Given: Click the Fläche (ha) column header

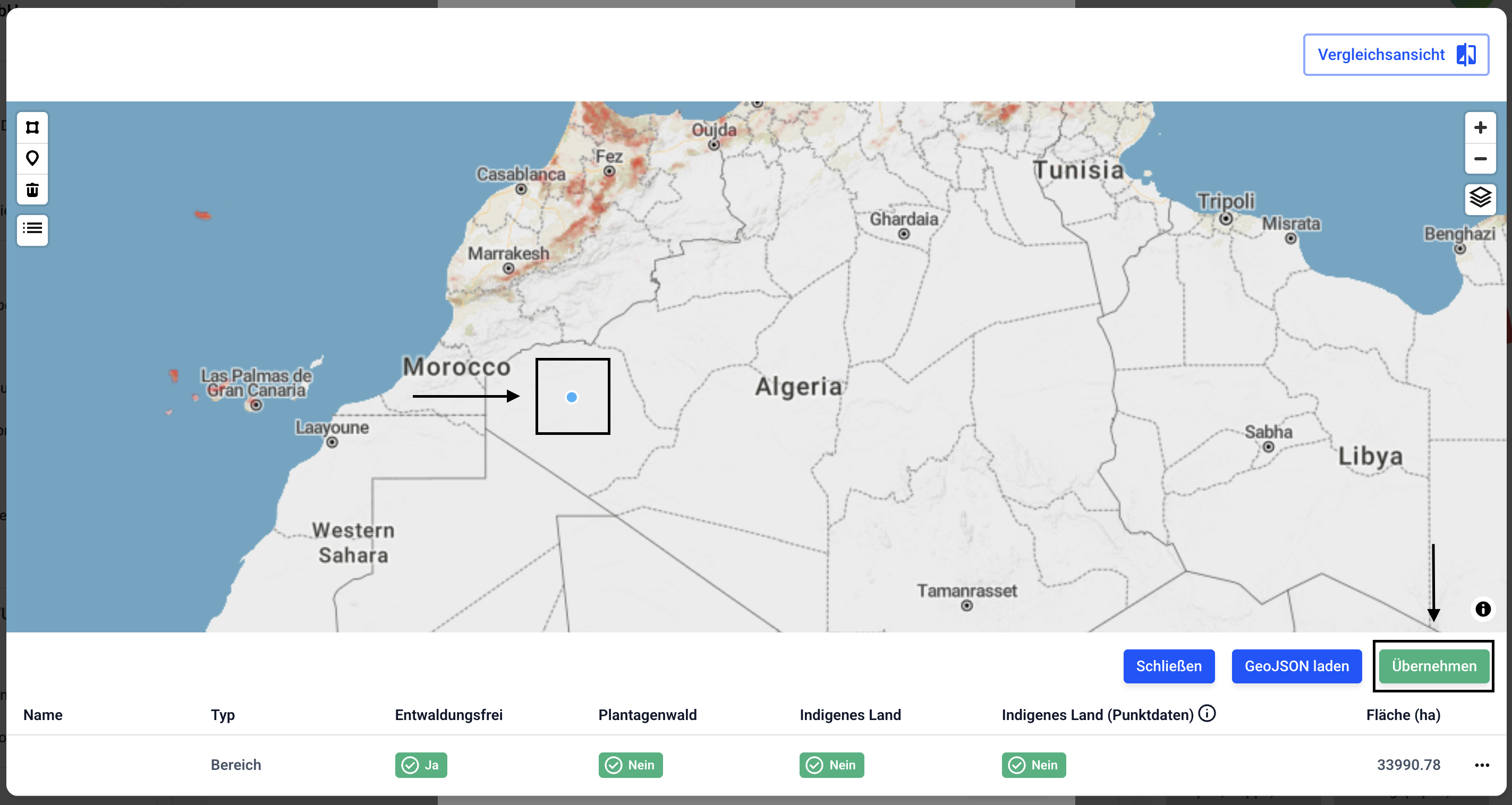Looking at the screenshot, I should pyautogui.click(x=1403, y=715).
